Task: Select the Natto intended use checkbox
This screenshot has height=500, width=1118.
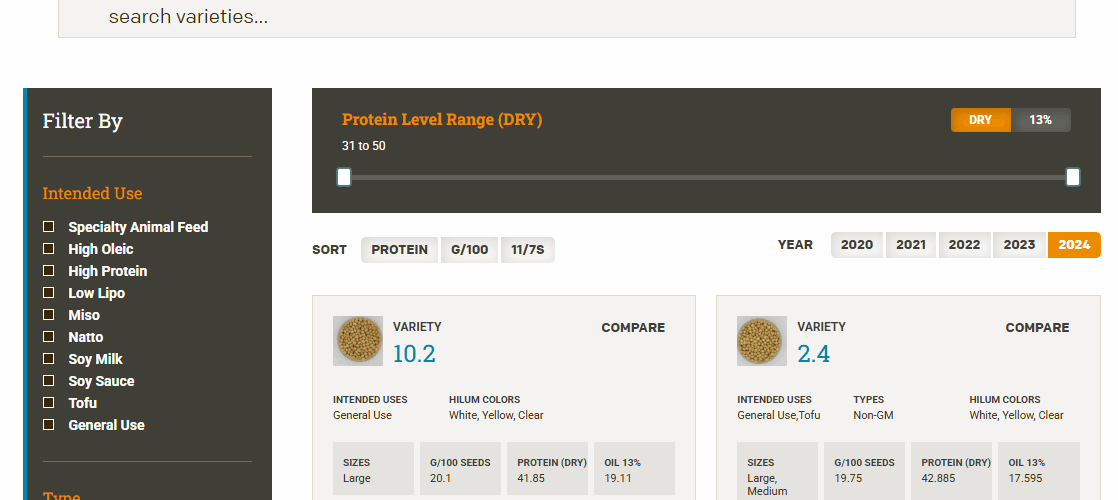Action: [x=48, y=337]
